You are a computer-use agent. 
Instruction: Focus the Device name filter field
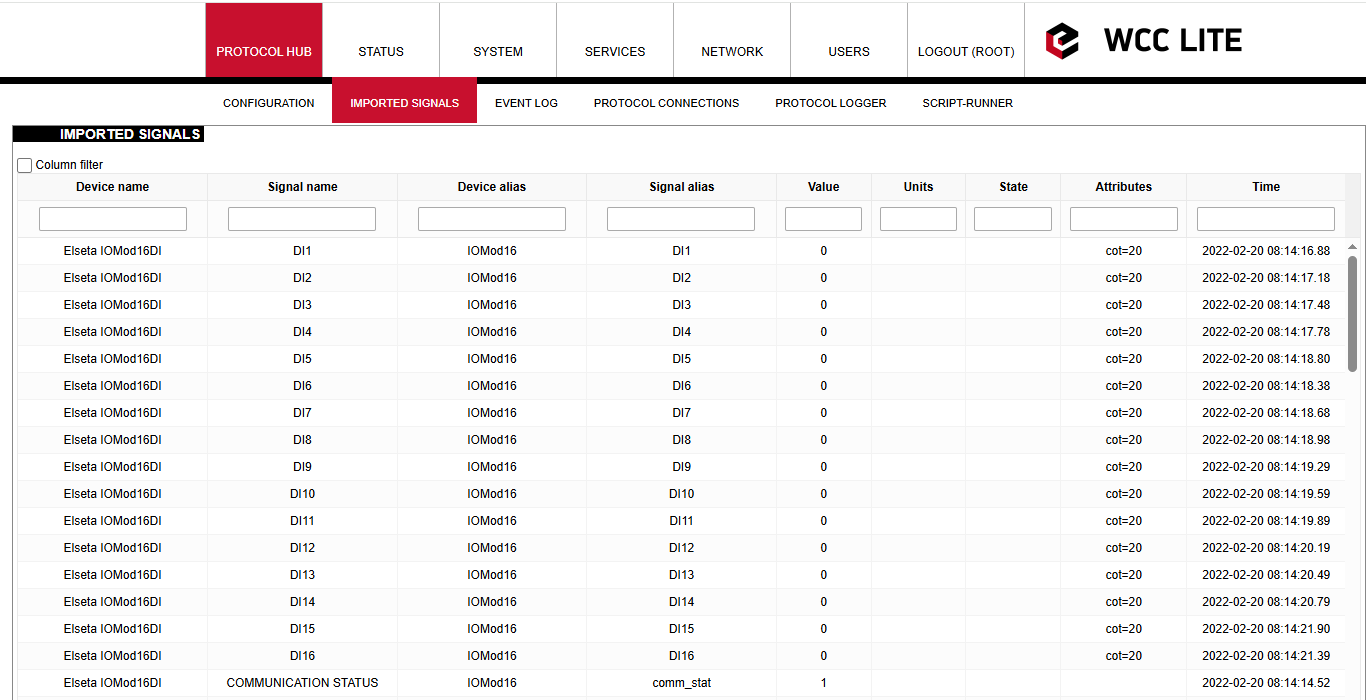[113, 219]
